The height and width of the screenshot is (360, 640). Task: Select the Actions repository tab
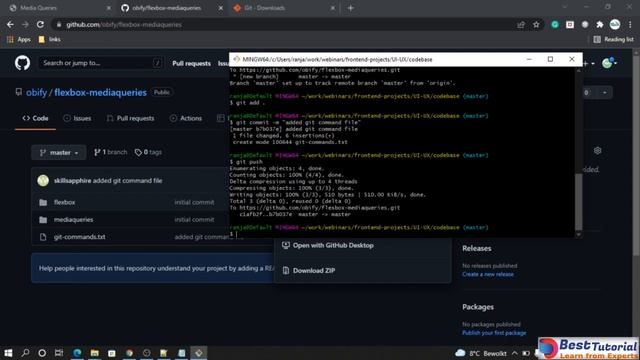(x=186, y=118)
